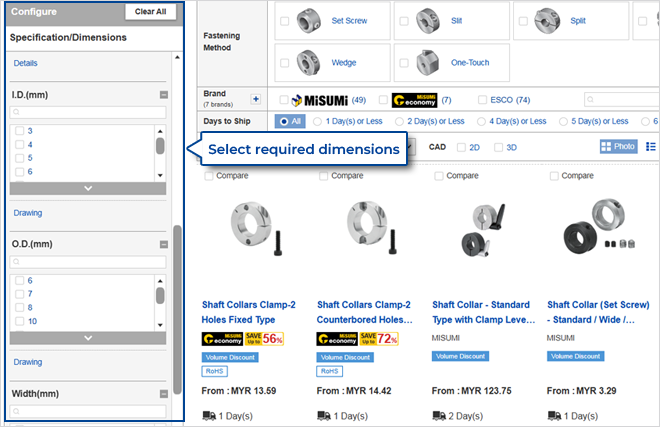The image size is (660, 427).
Task: Open the Drawing link under I.D.
Action: coord(27,212)
